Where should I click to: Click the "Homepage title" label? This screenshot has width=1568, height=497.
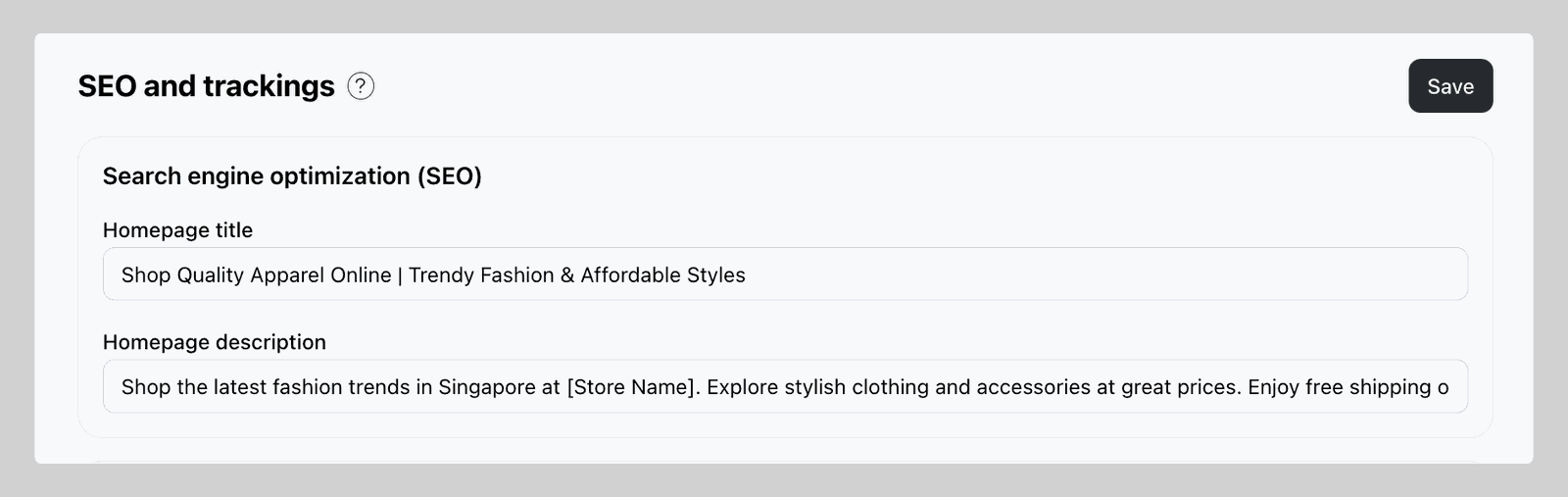[x=177, y=230]
